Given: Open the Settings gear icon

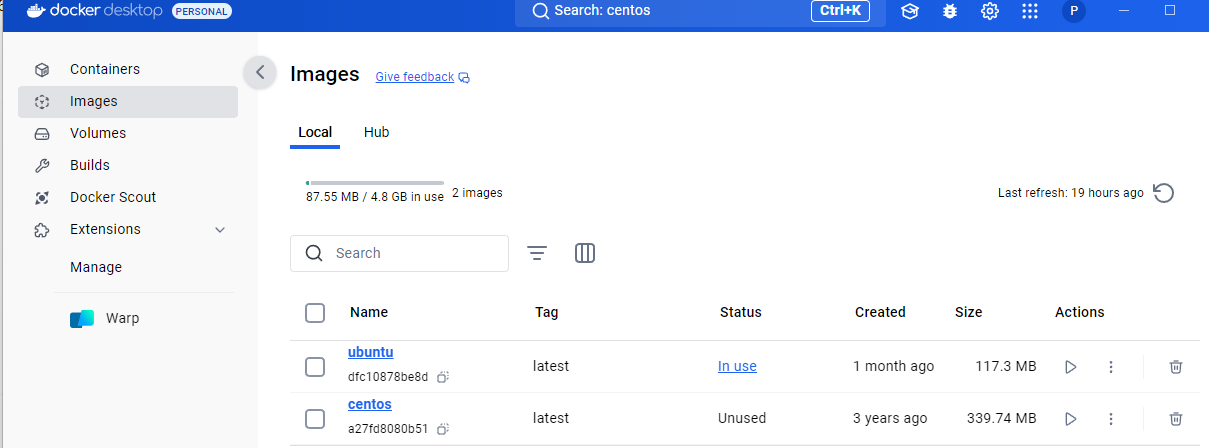Looking at the screenshot, I should 990,11.
